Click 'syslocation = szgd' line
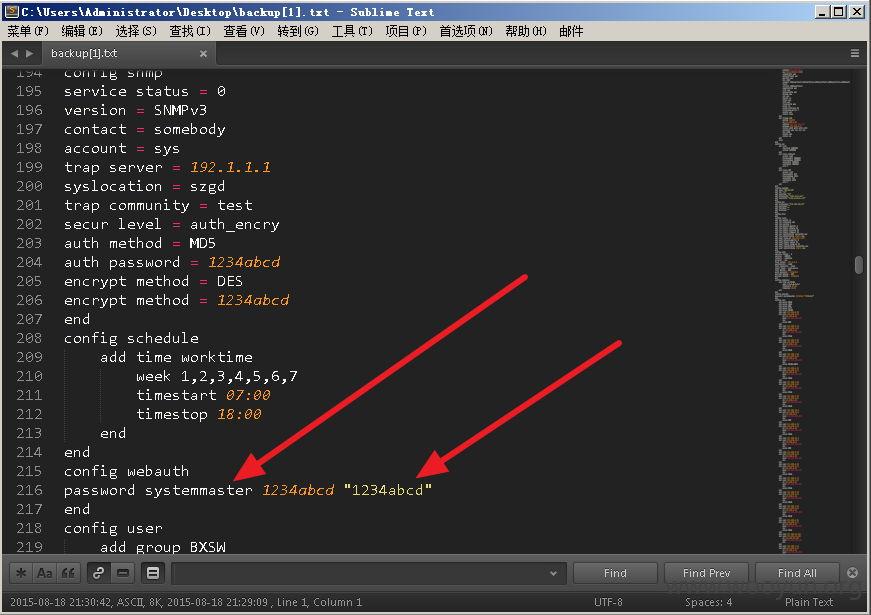The image size is (871, 615). (x=144, y=186)
